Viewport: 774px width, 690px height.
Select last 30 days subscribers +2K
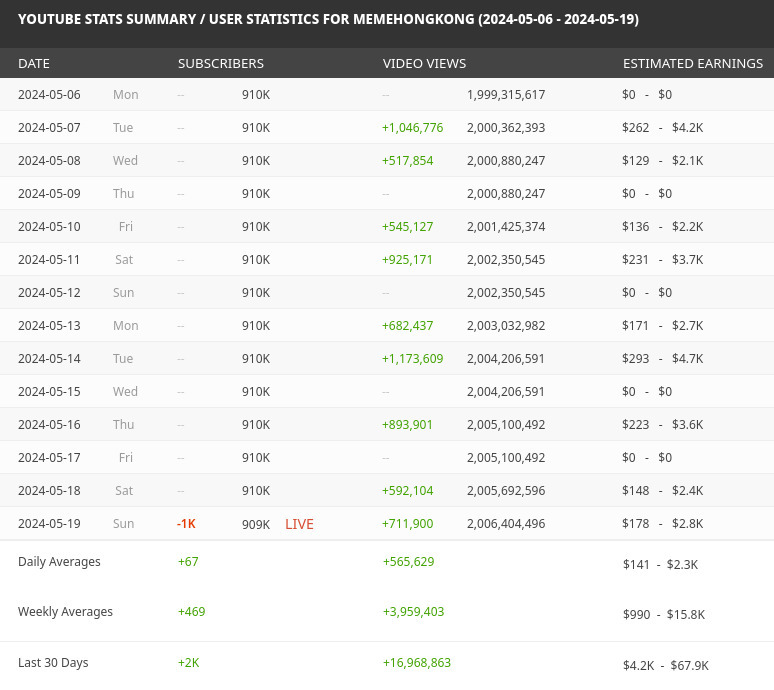pyautogui.click(x=189, y=663)
